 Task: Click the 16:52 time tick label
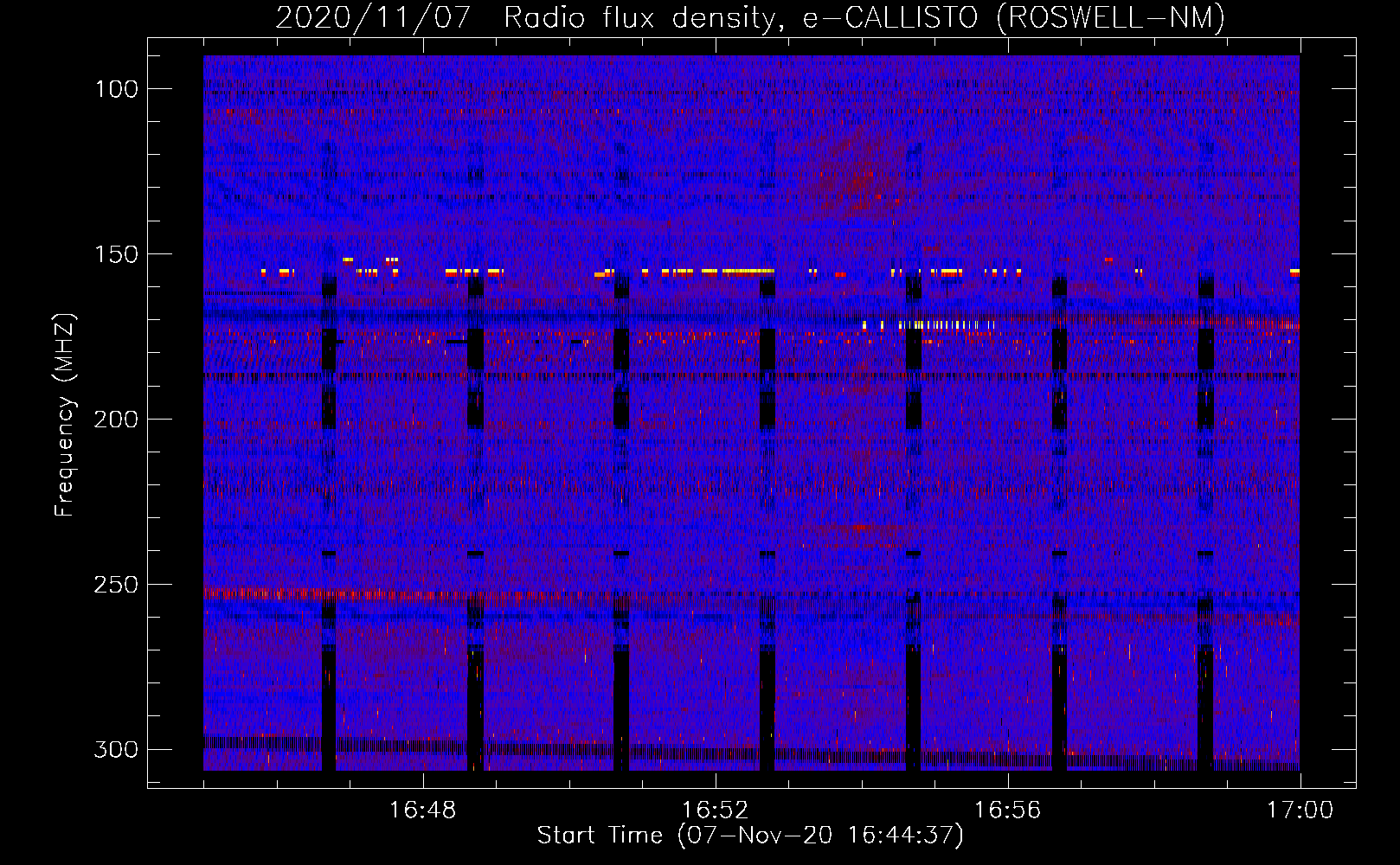[x=716, y=811]
